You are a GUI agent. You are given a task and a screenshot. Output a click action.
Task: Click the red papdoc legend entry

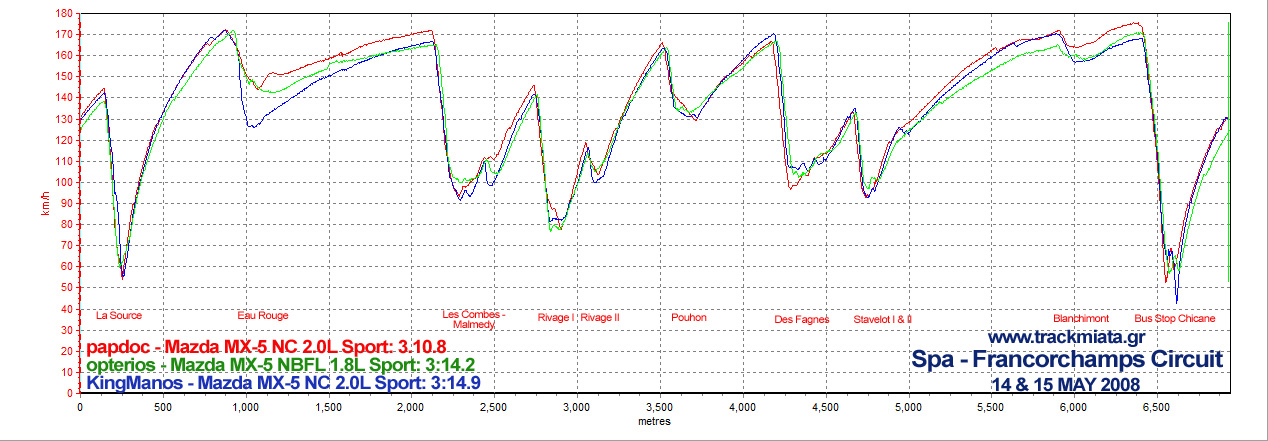(x=267, y=348)
